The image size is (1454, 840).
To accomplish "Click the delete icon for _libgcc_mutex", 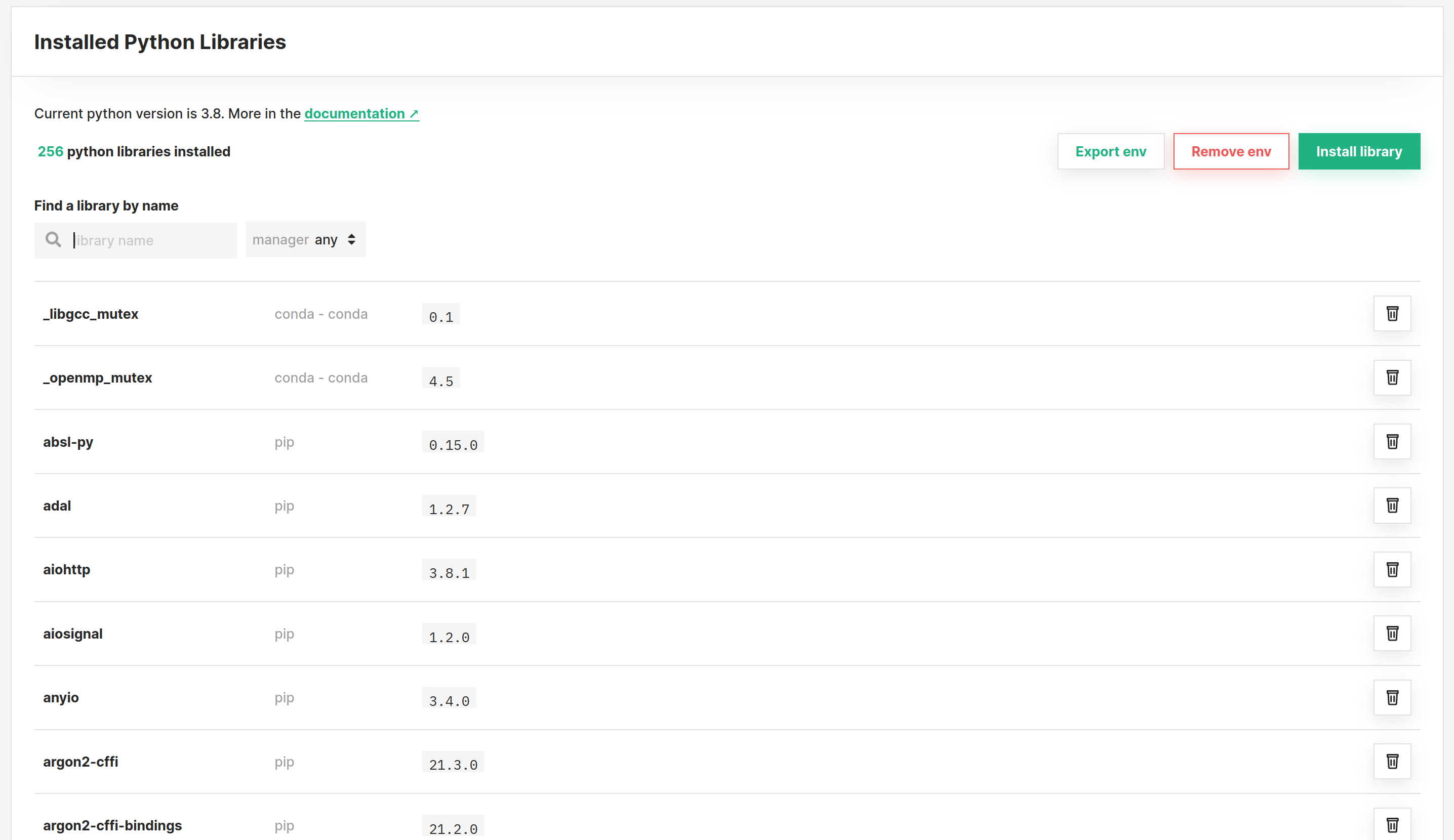I will click(1393, 313).
